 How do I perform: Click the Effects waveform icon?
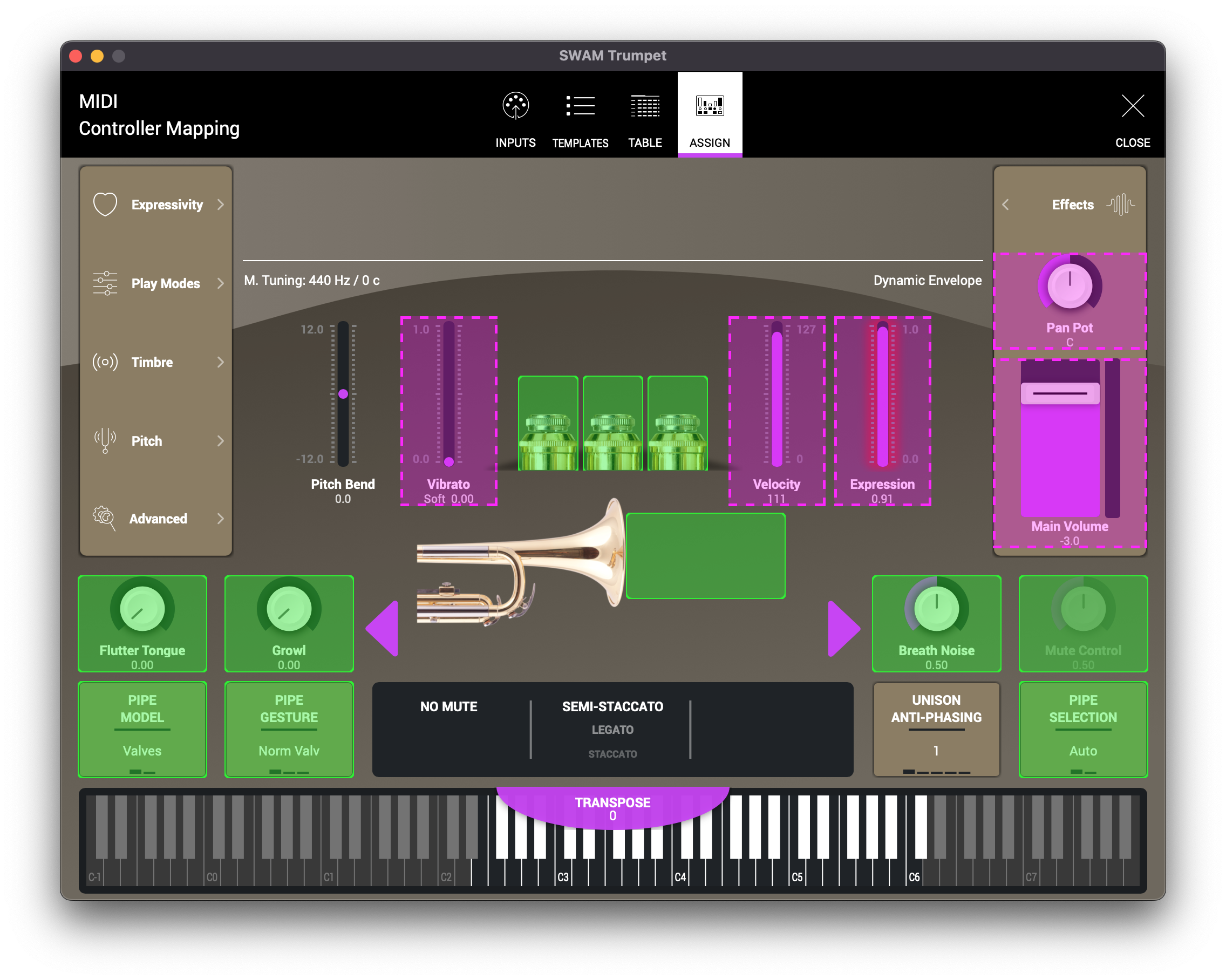[1120, 205]
